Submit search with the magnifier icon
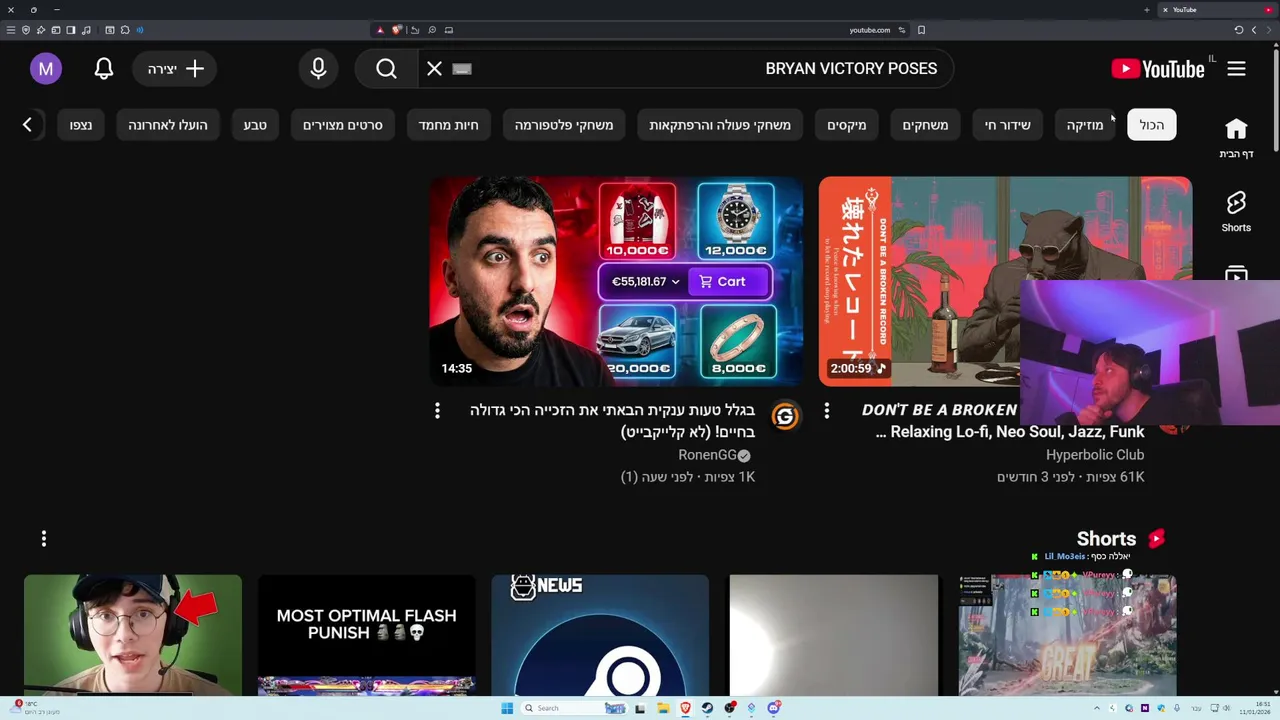The width and height of the screenshot is (1280, 720). tap(387, 69)
